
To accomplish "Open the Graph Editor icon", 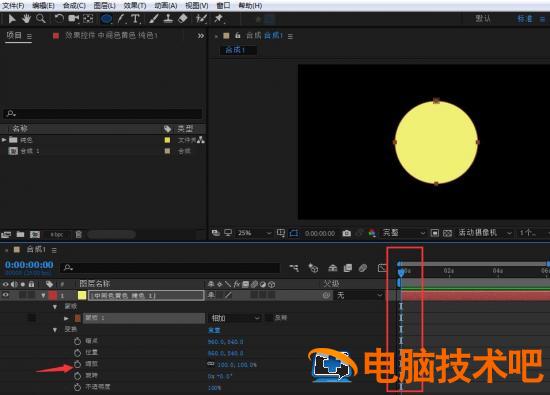I will click(382, 268).
